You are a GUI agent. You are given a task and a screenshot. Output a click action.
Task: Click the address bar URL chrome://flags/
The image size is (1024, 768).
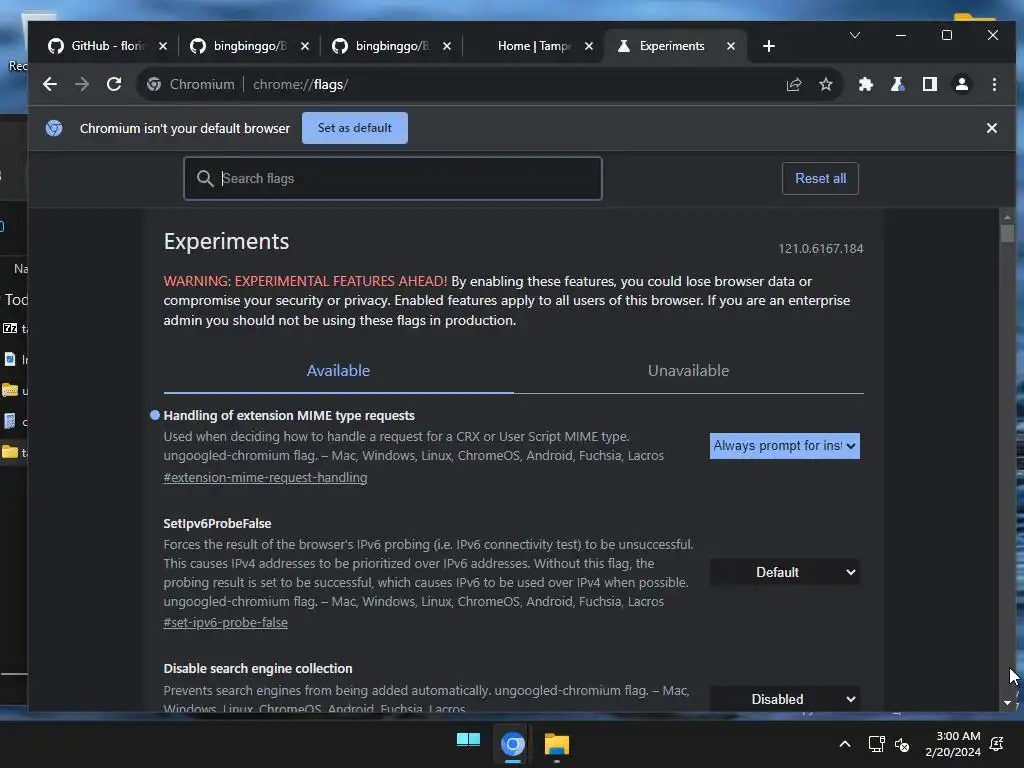click(300, 84)
